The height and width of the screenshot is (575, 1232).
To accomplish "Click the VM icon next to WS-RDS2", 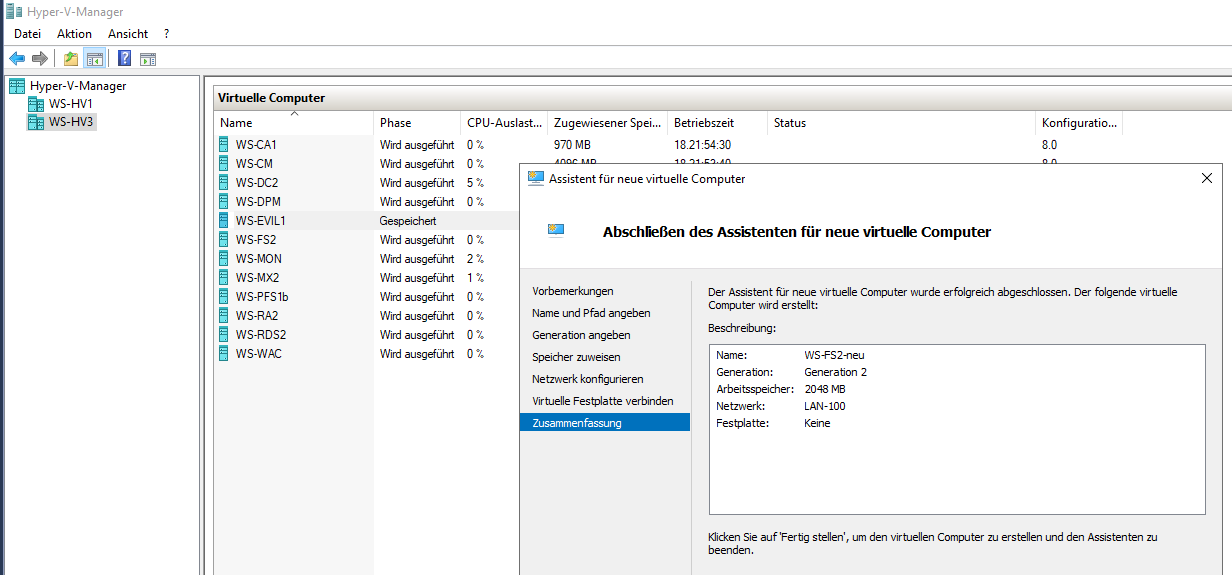I will [x=224, y=334].
